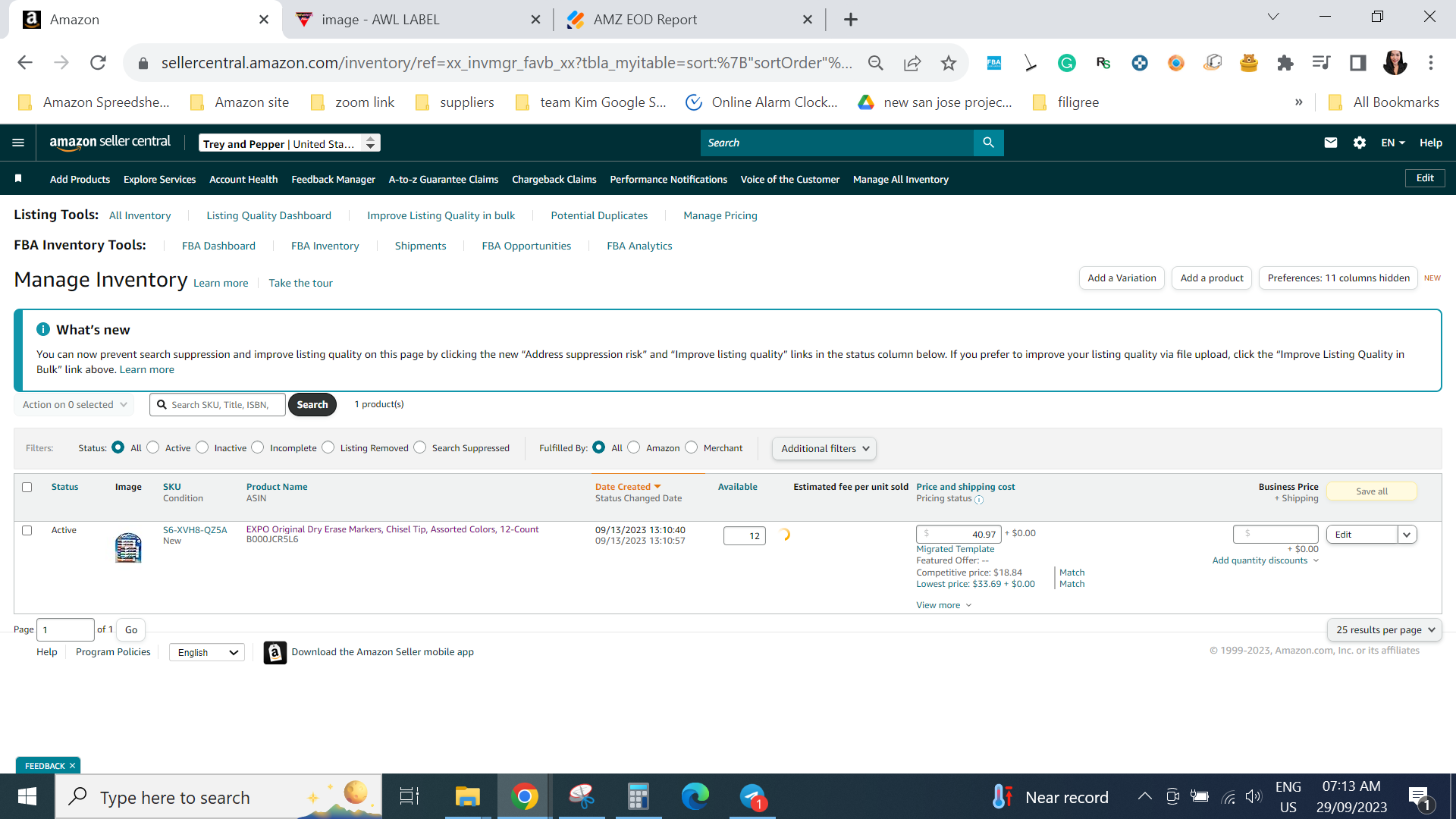This screenshot has width=1456, height=819.
Task: Open the FBA extension icon
Action: coord(993,63)
